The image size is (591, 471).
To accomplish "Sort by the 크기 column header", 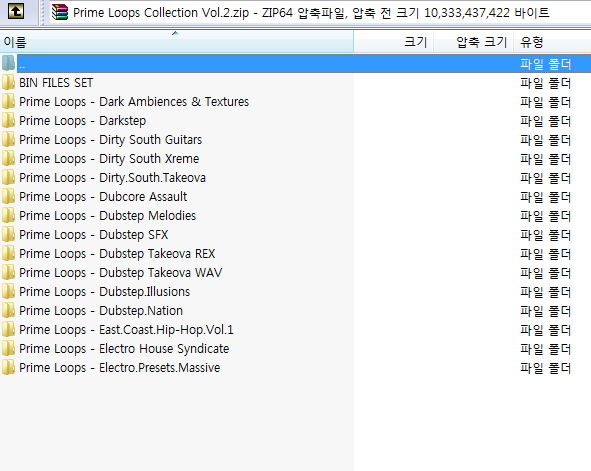I will pos(394,42).
